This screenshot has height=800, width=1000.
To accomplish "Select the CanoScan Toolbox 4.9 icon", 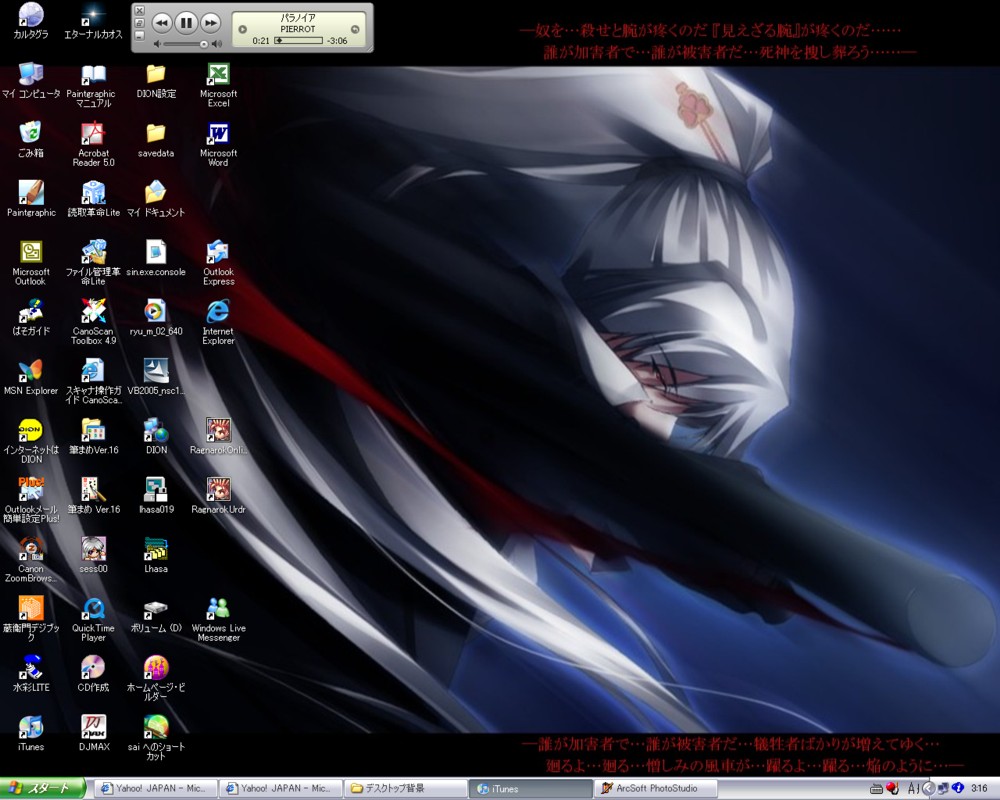I will (x=93, y=322).
